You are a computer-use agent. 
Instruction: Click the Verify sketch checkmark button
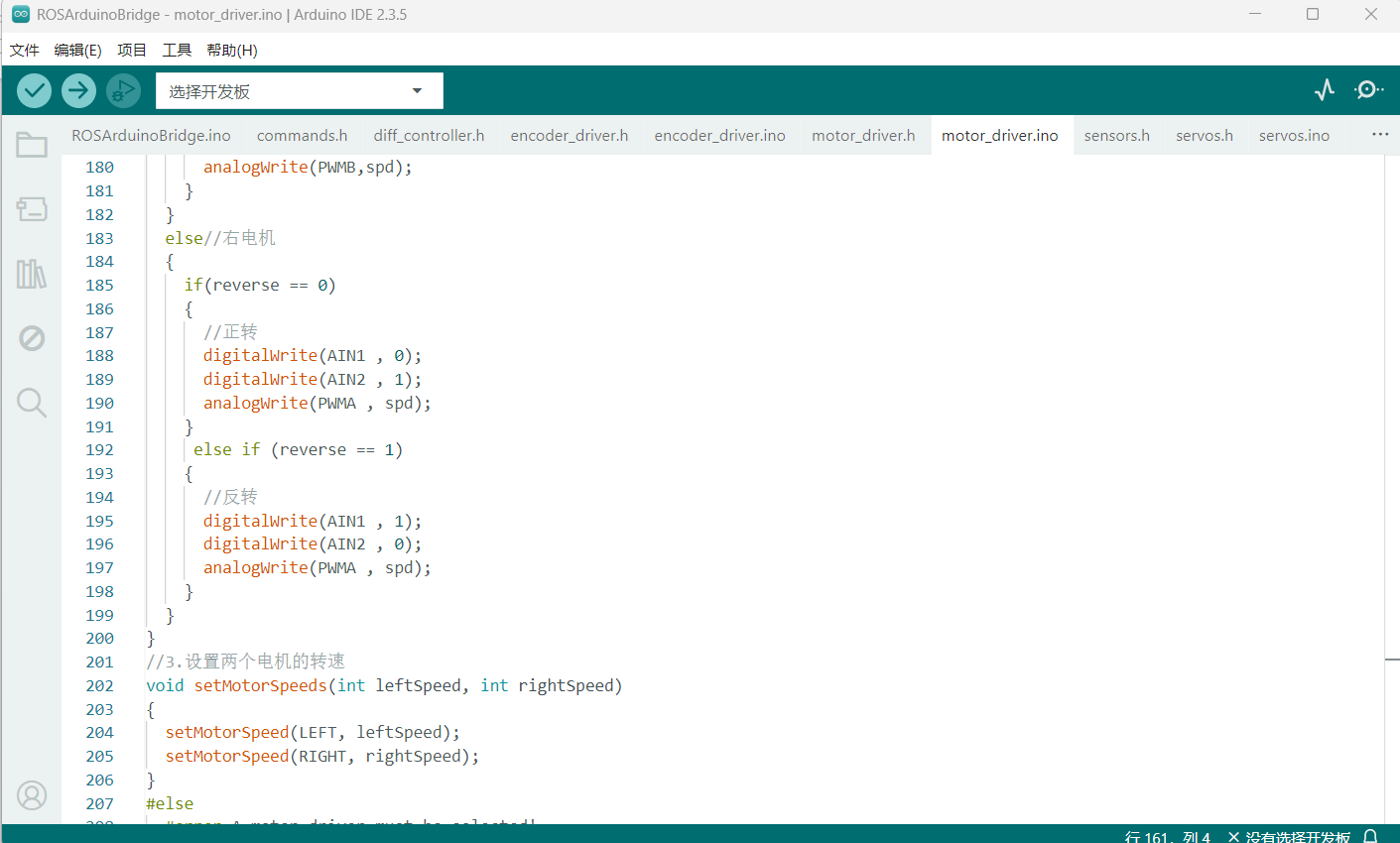[35, 91]
